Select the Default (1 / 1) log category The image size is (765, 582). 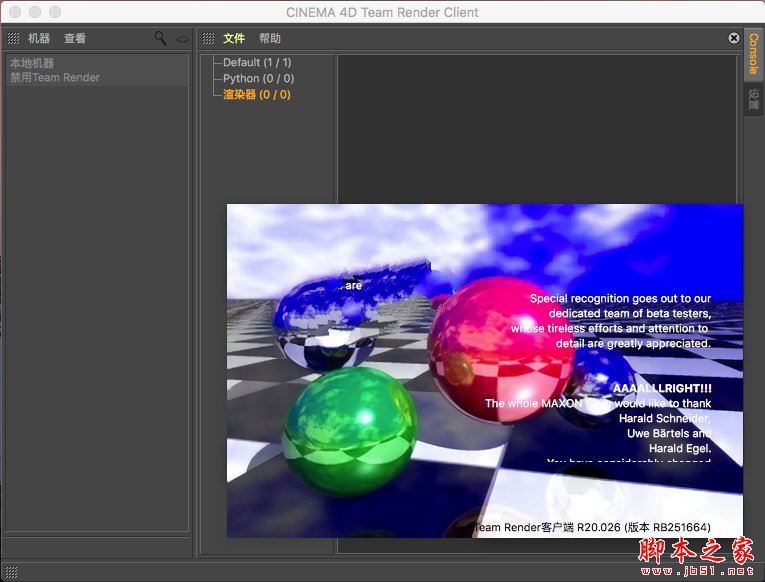(x=257, y=62)
